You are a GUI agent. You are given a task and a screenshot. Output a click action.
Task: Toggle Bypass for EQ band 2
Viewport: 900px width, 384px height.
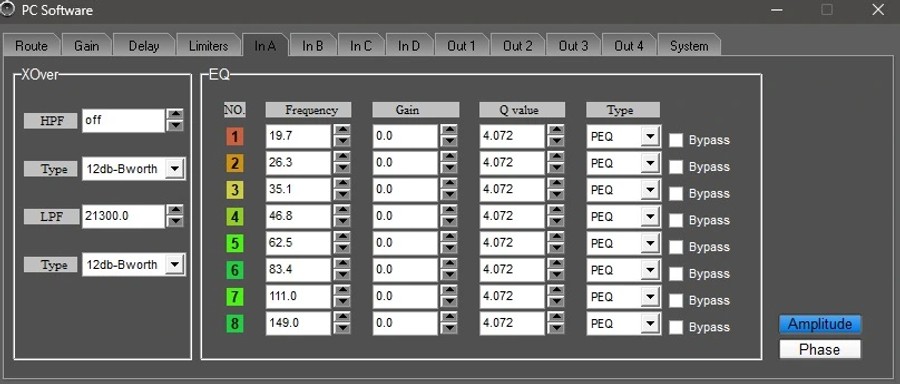[676, 167]
